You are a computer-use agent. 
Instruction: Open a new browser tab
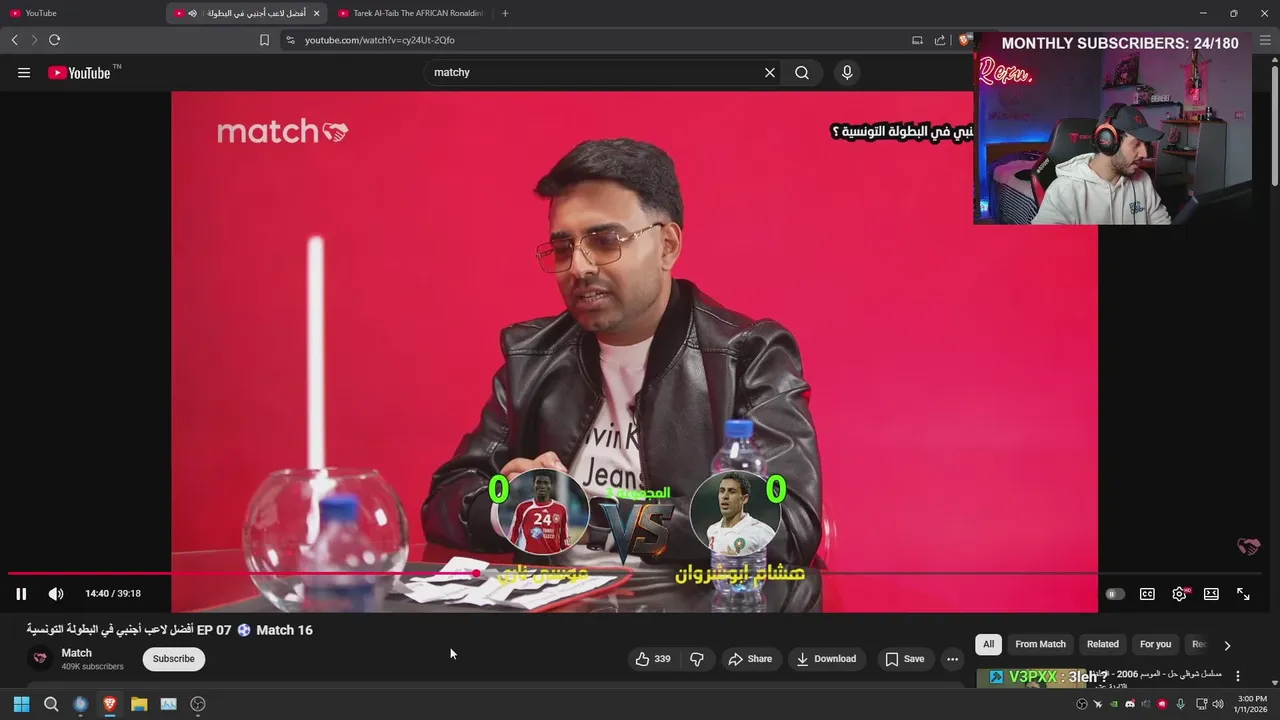click(x=505, y=13)
